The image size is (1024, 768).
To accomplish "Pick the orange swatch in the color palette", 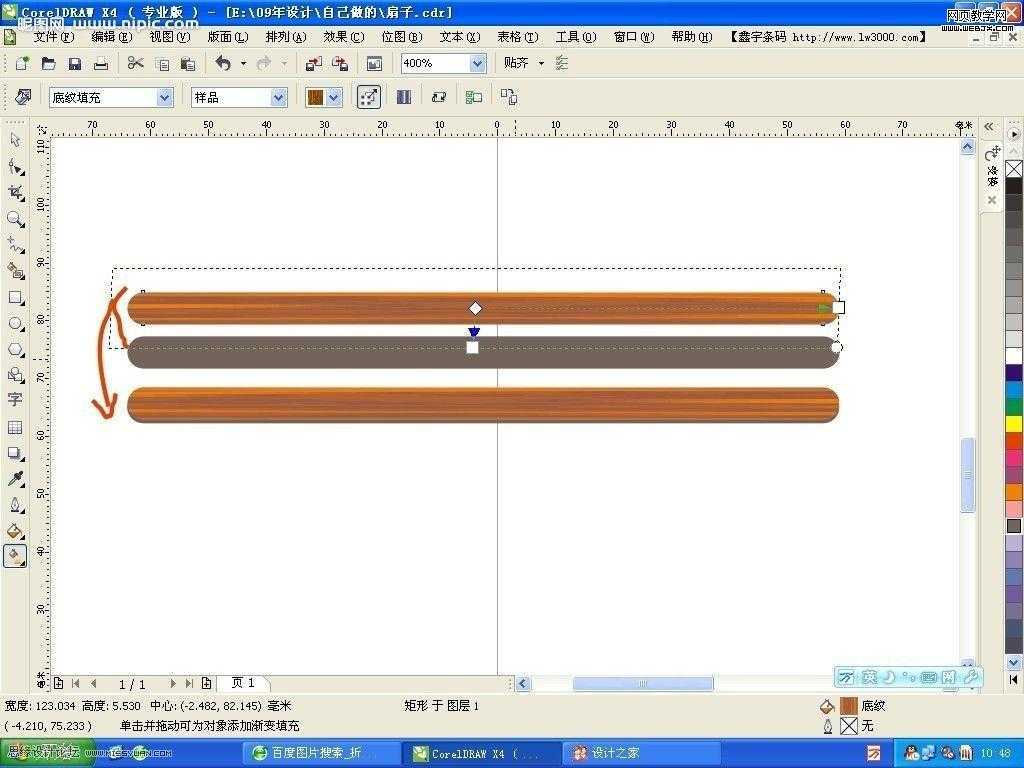I will click(1014, 492).
